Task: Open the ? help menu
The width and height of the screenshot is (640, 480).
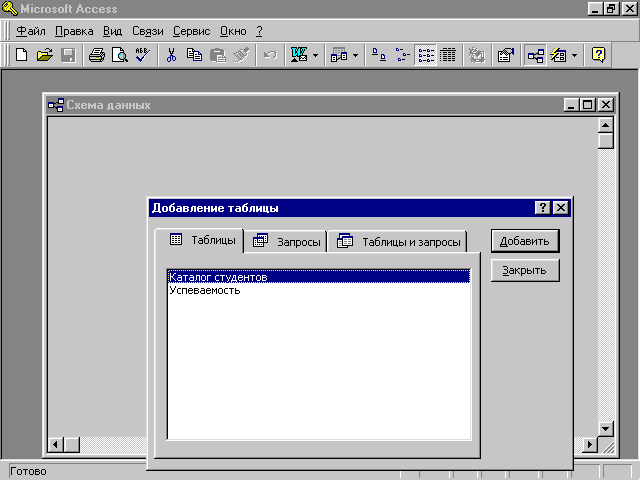Action: click(x=259, y=31)
